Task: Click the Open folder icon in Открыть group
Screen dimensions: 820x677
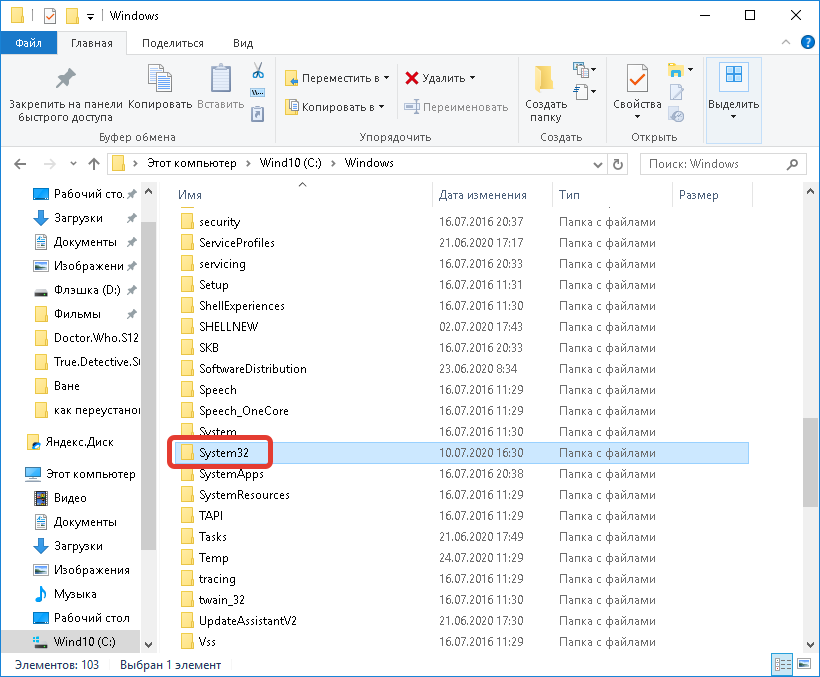Action: (676, 70)
